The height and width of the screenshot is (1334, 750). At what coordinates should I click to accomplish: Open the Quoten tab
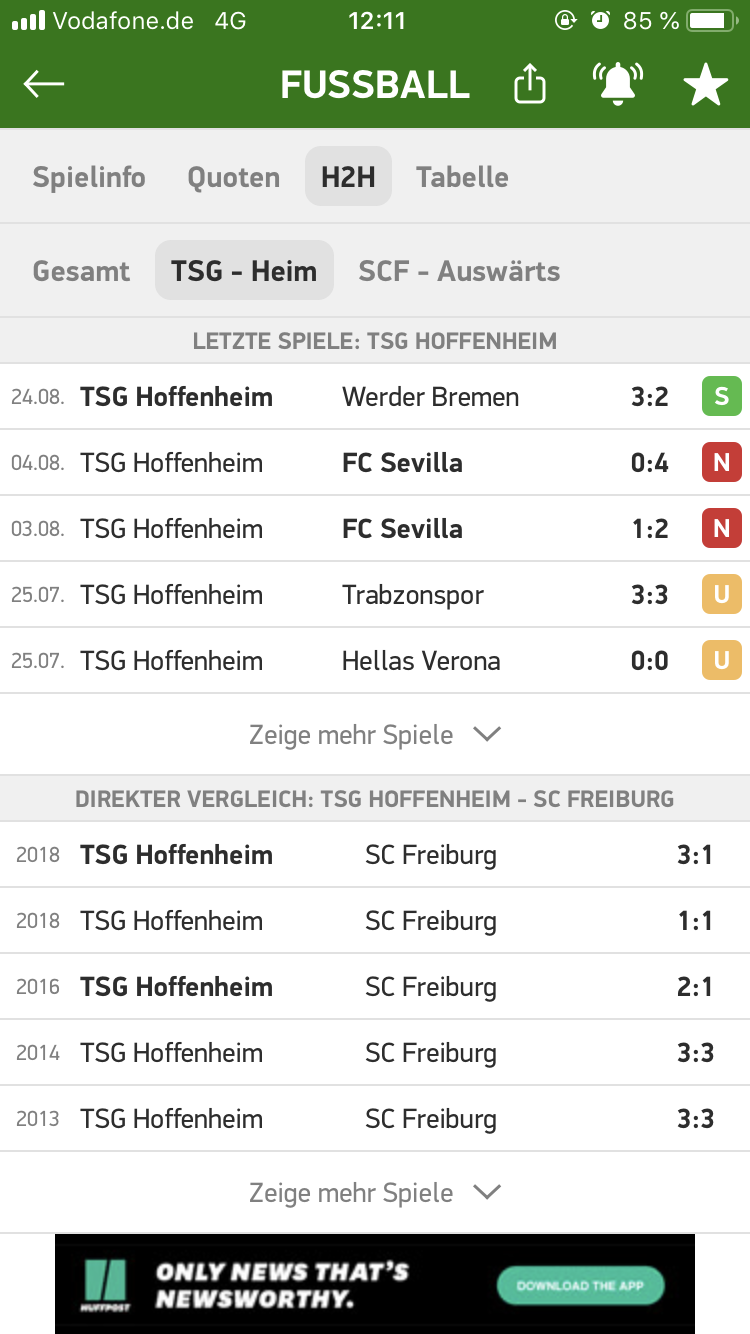(x=234, y=177)
